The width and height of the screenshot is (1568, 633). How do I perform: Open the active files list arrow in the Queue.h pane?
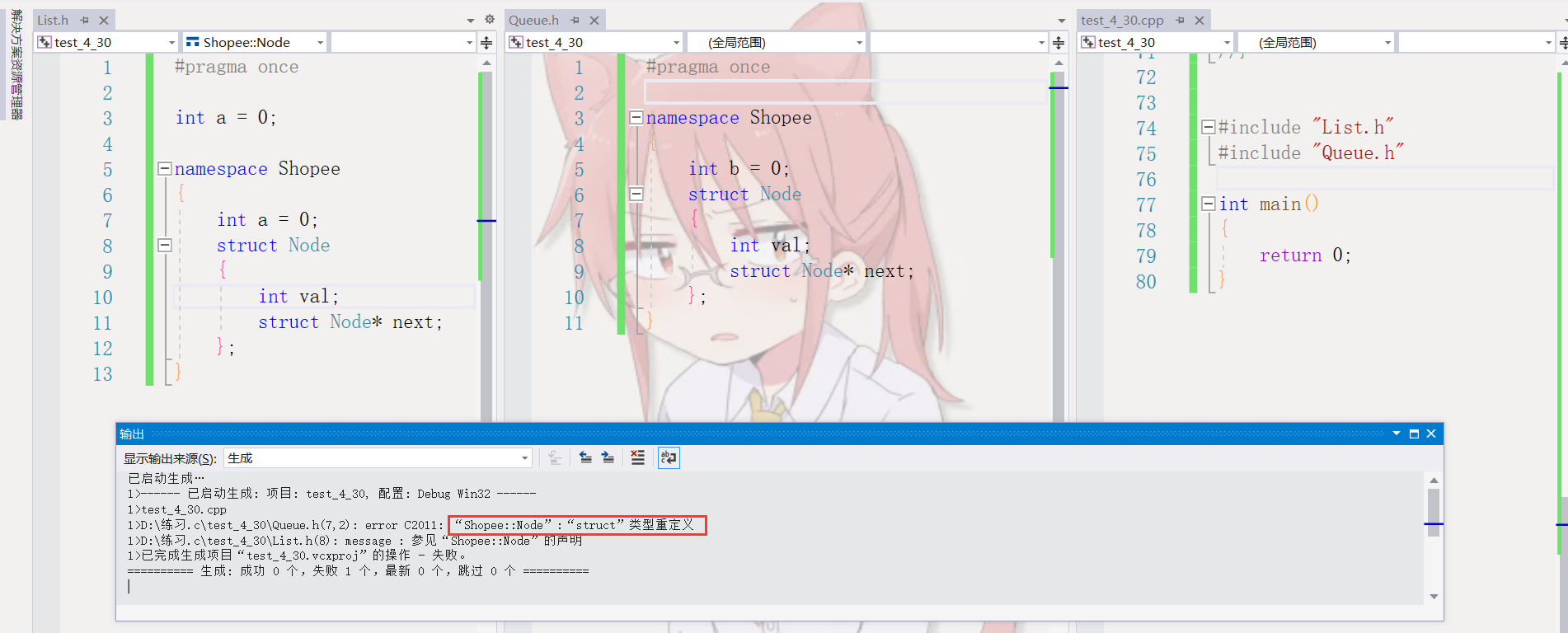pos(1062,21)
